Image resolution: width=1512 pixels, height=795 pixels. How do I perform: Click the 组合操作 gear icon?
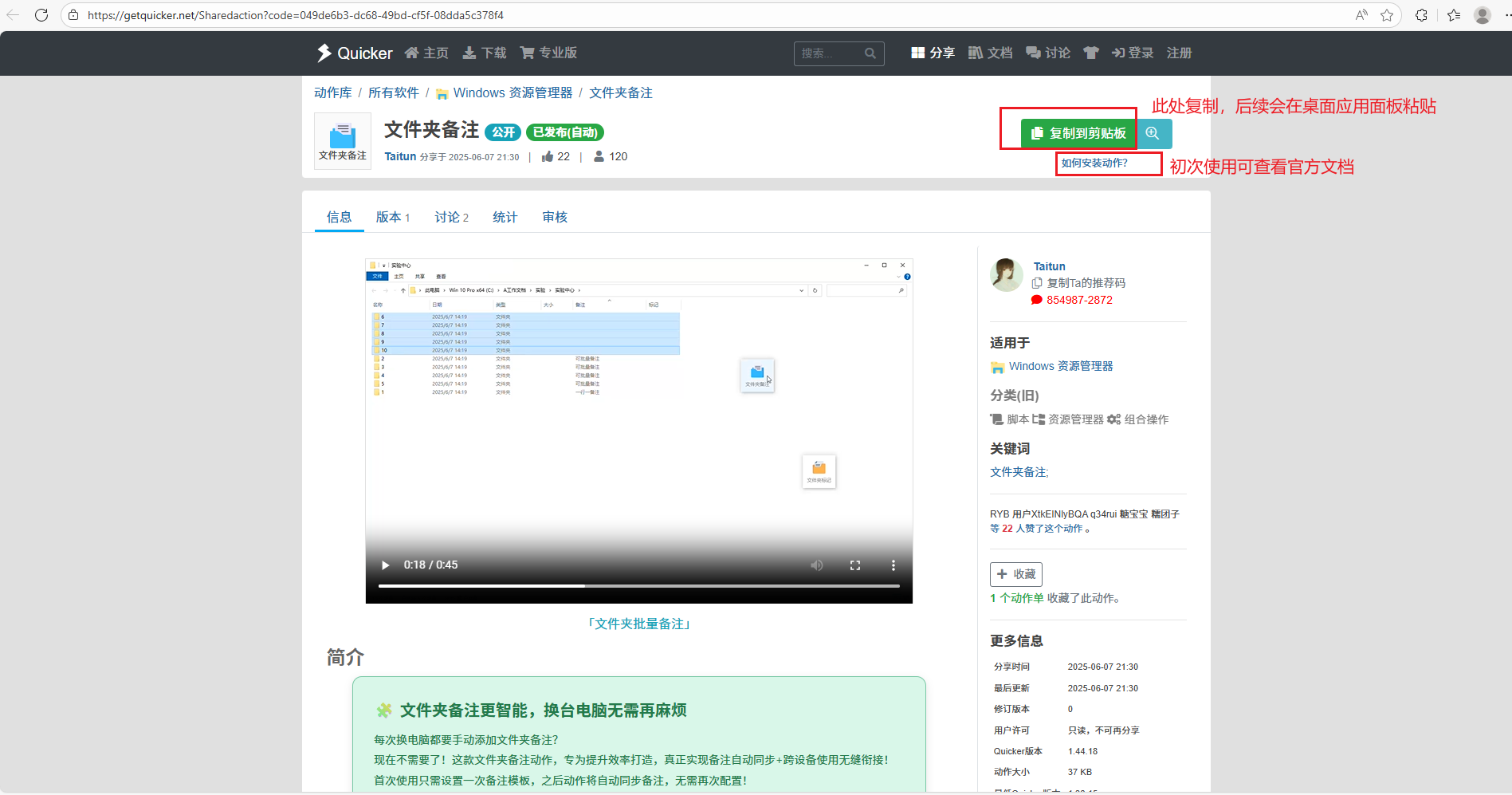click(1113, 419)
